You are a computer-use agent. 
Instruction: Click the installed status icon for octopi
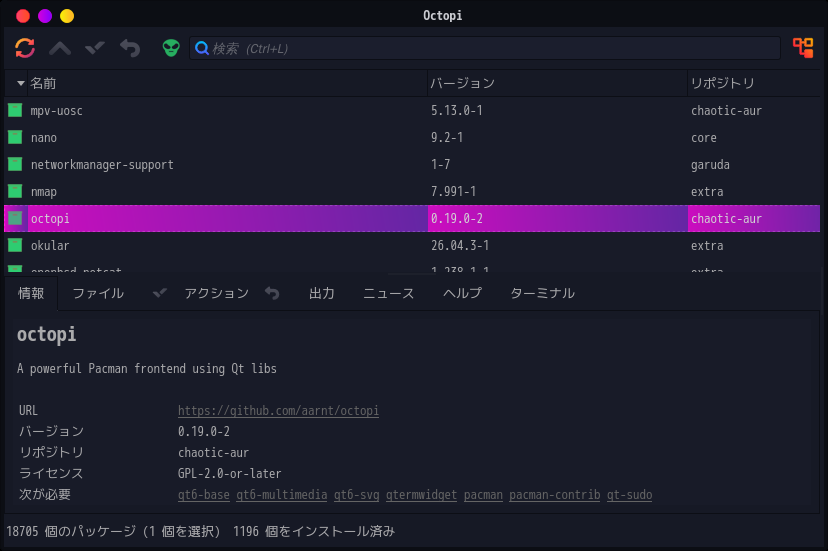(15, 218)
